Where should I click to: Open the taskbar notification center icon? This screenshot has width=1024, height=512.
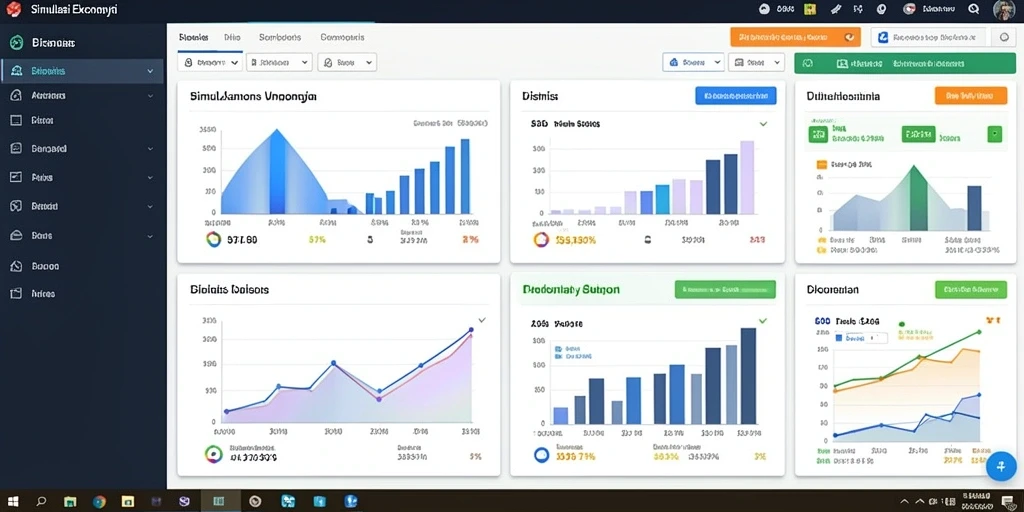coord(1006,502)
